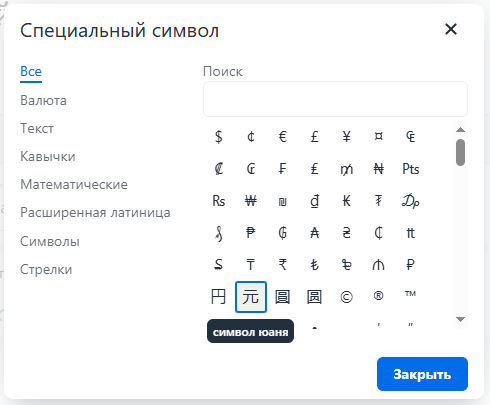
Task: Click the Закрыть button
Action: 422,374
